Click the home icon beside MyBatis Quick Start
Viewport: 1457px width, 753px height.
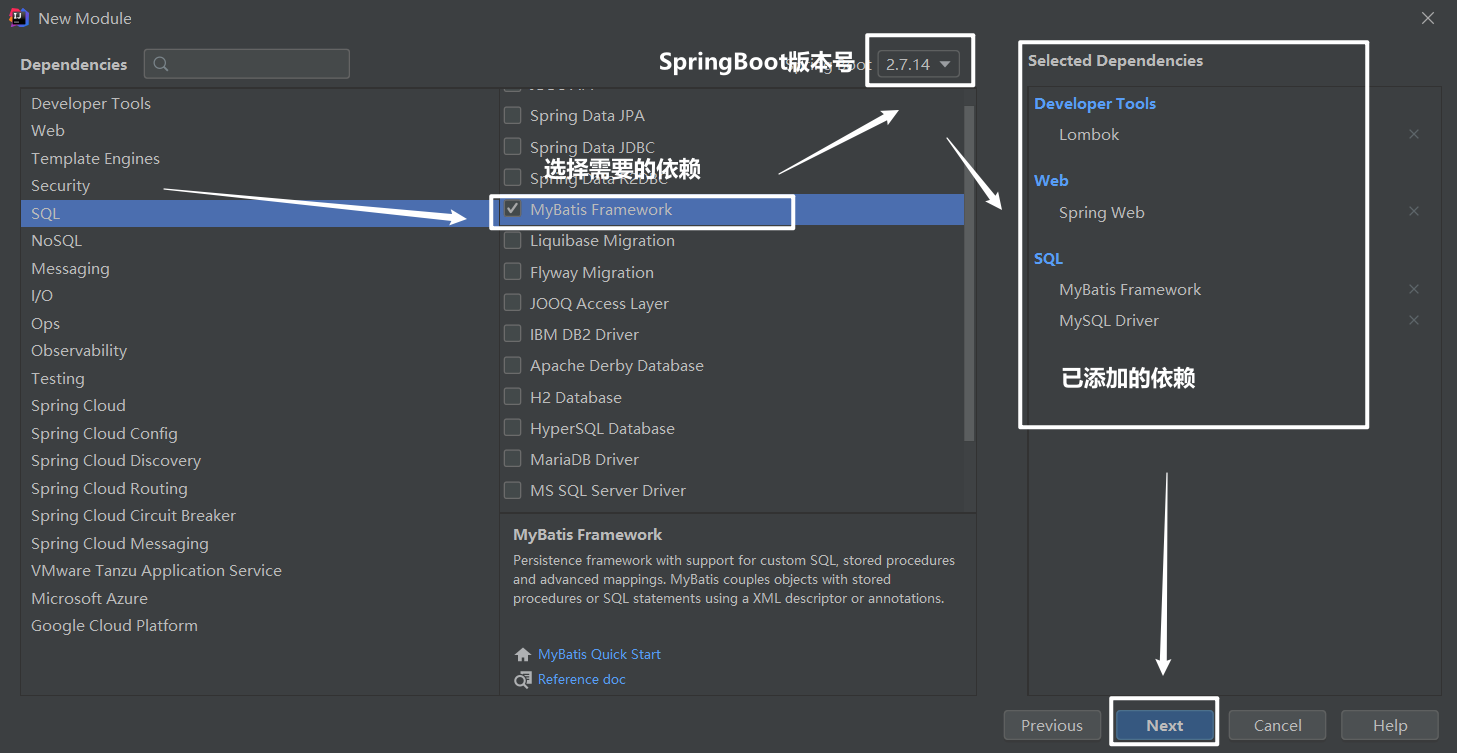[523, 654]
